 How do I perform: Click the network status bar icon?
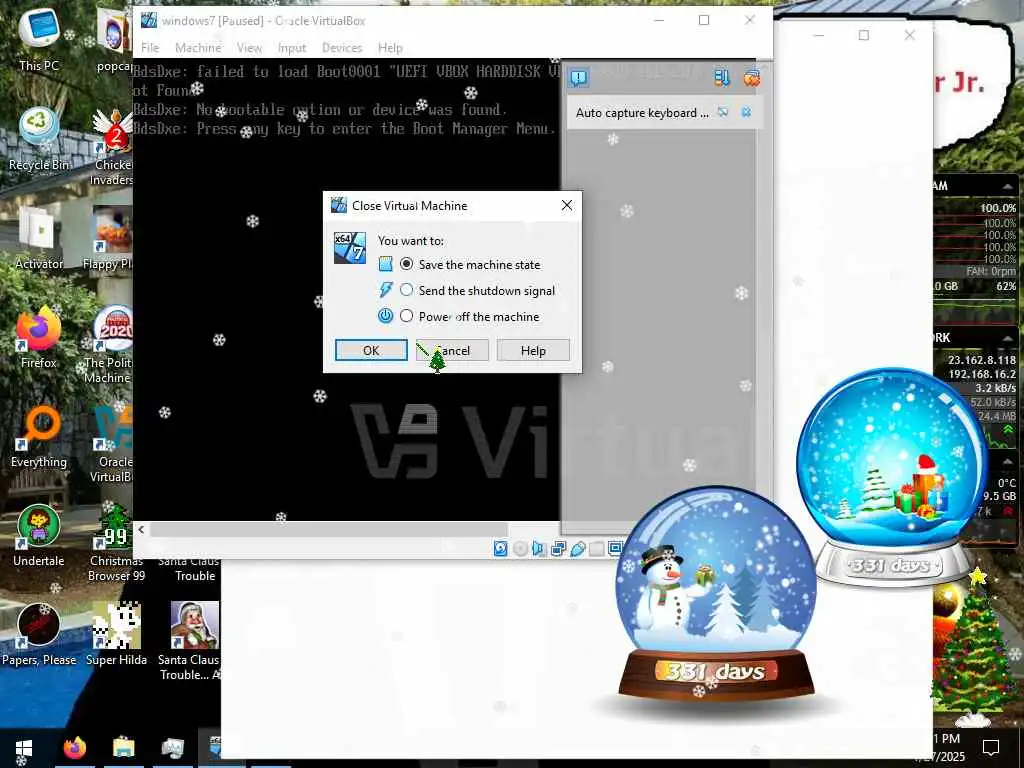point(558,549)
